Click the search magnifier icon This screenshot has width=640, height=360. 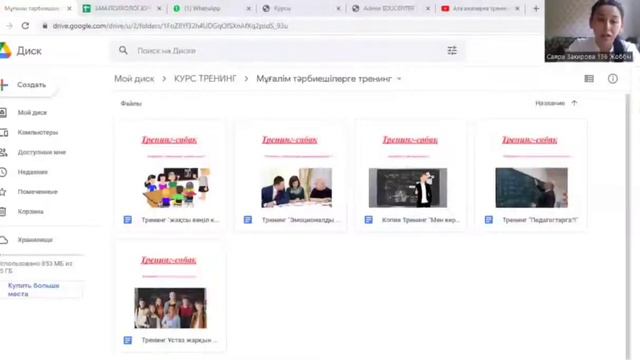point(123,51)
